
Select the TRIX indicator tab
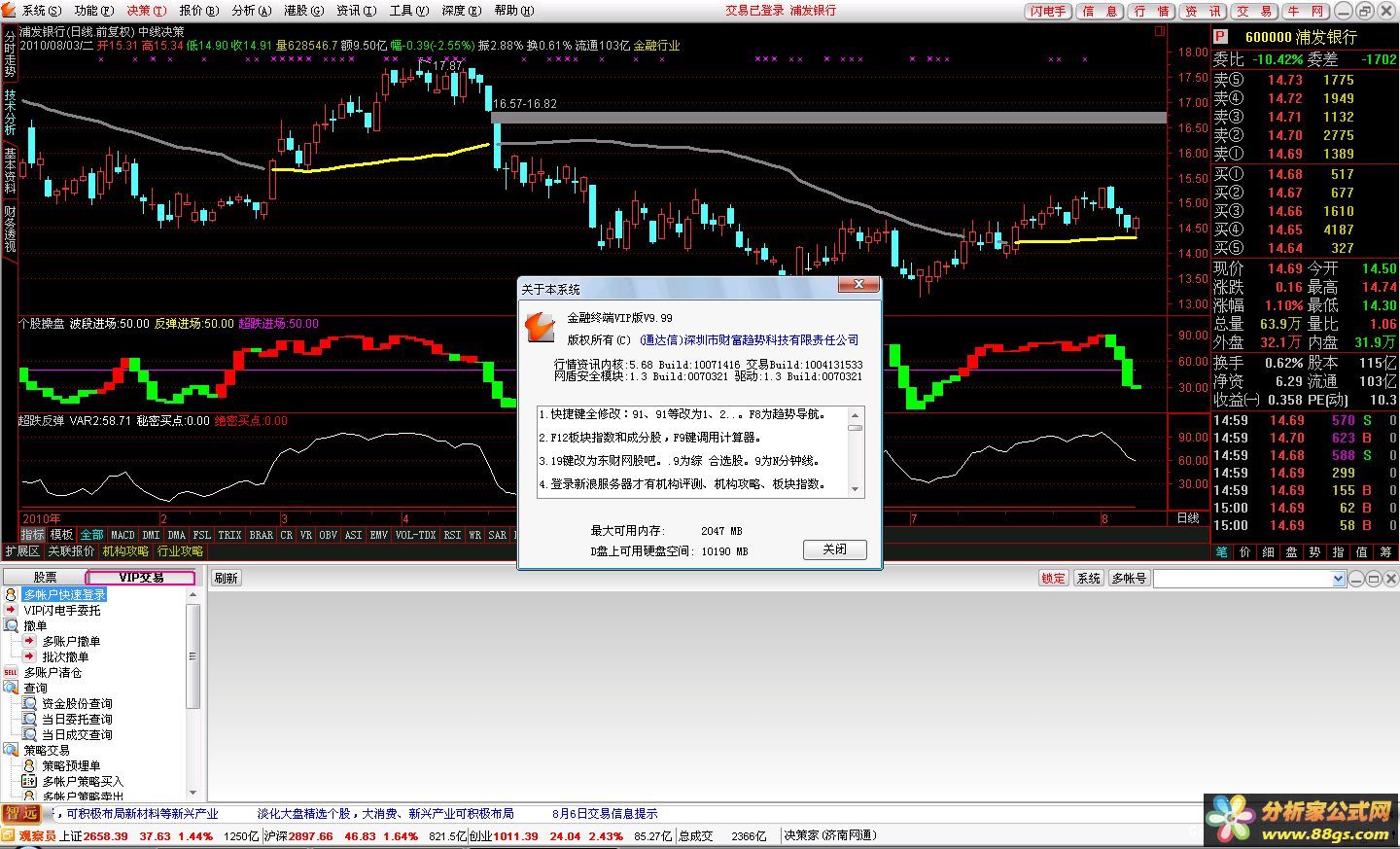[x=229, y=535]
